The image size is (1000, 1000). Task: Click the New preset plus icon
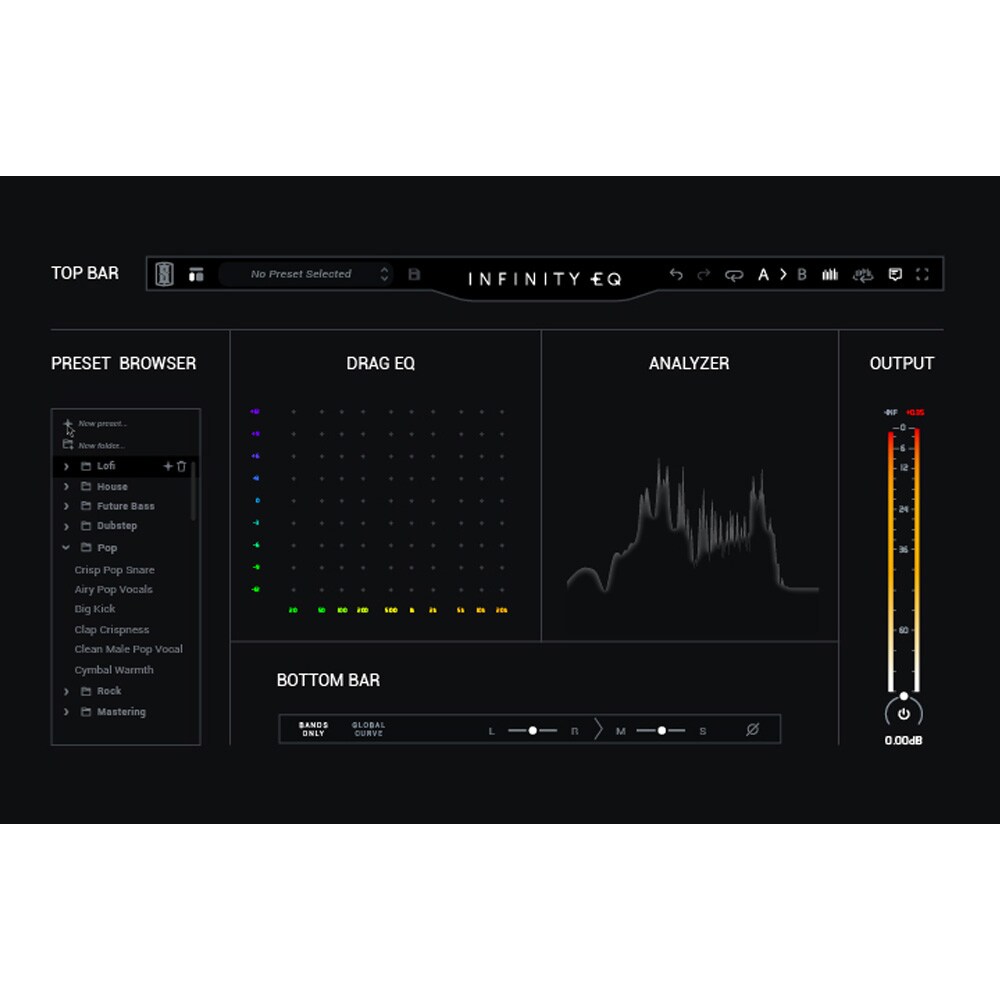click(68, 423)
